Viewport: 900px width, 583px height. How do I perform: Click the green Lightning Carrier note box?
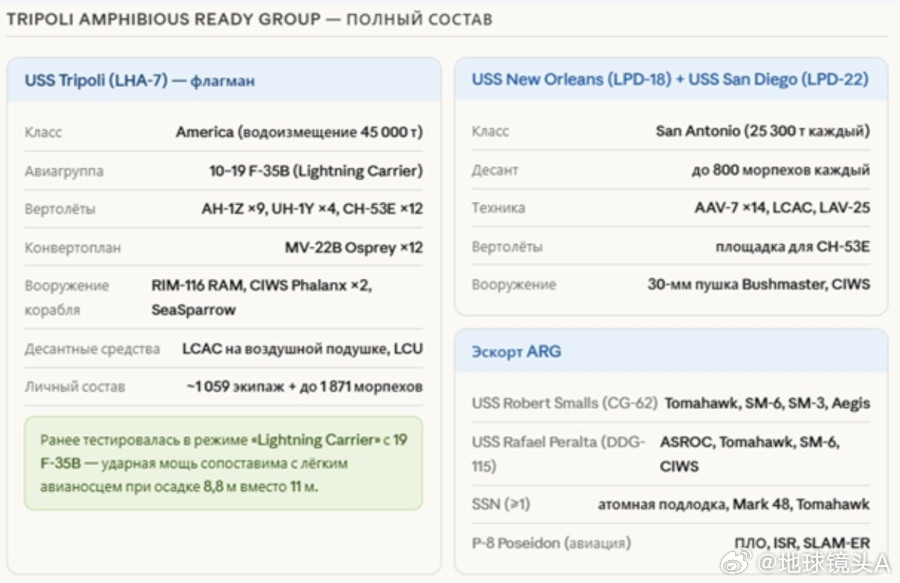[x=223, y=463]
